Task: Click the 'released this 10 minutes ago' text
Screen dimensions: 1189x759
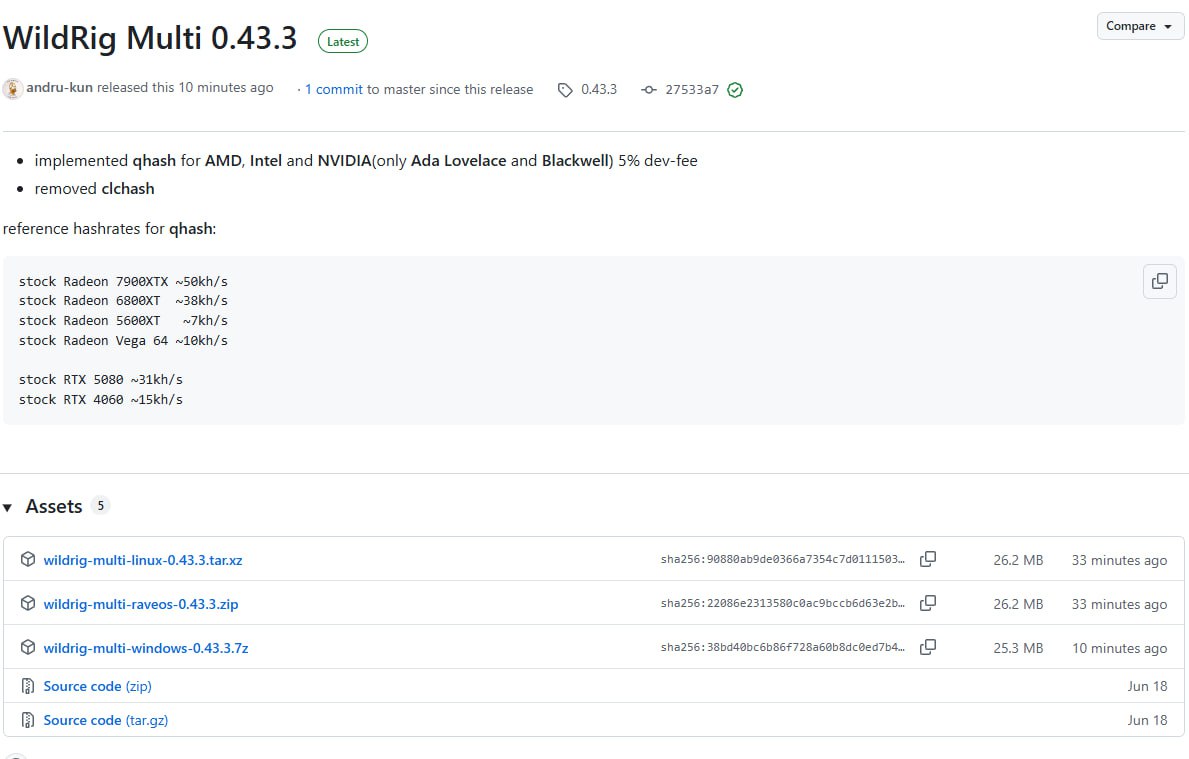Action: (x=185, y=88)
